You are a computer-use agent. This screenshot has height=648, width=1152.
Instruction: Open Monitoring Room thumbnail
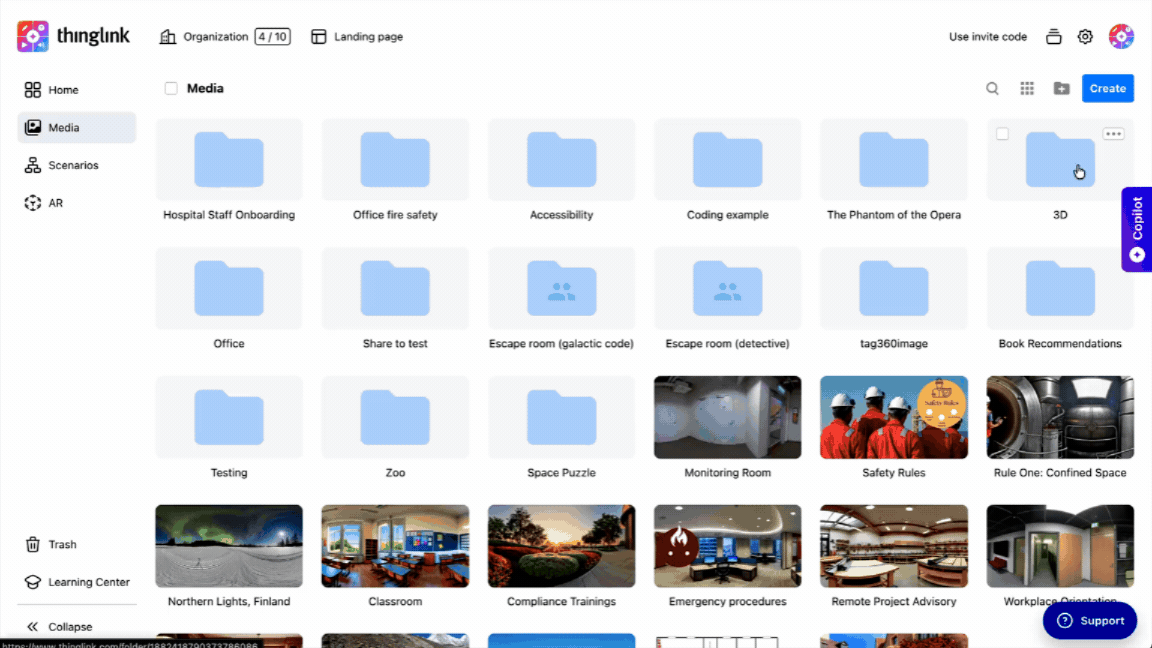(x=727, y=417)
